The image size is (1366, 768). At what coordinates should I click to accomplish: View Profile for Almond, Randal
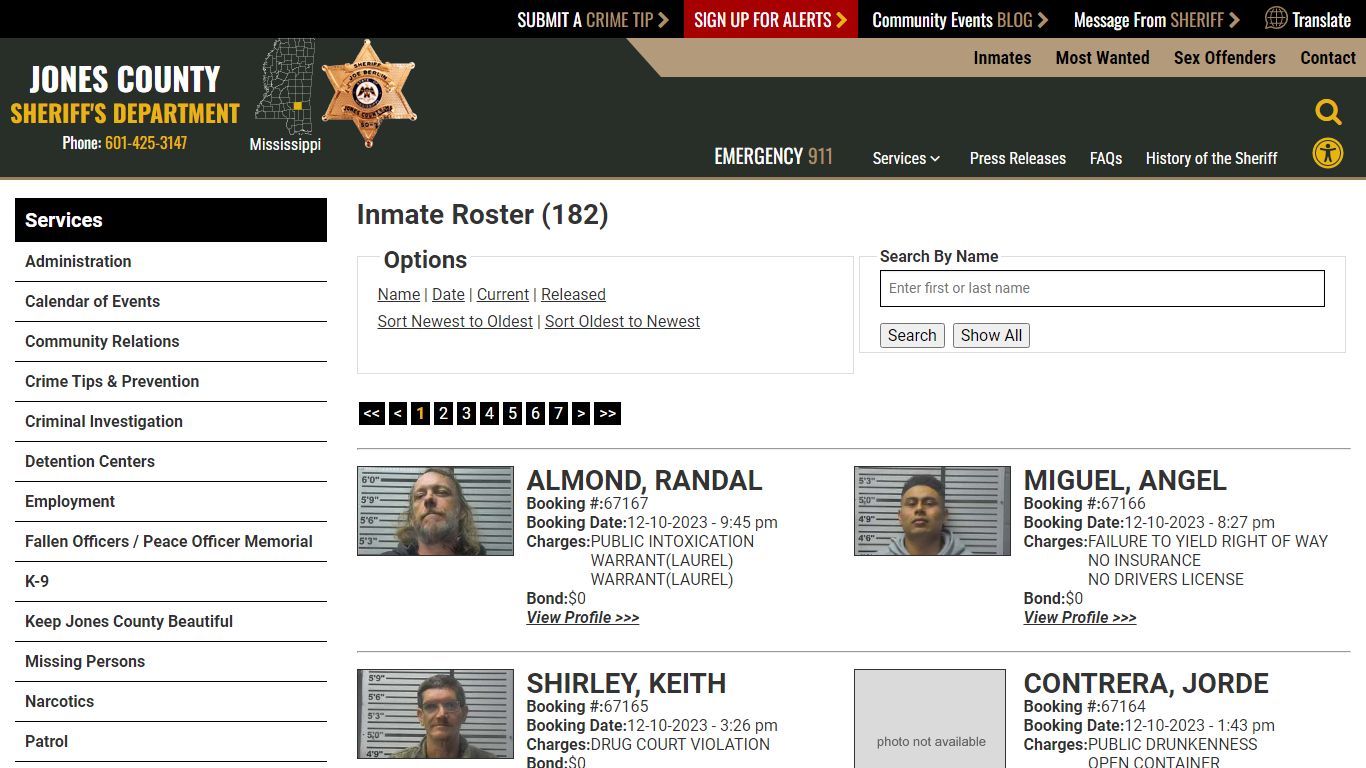(x=583, y=617)
